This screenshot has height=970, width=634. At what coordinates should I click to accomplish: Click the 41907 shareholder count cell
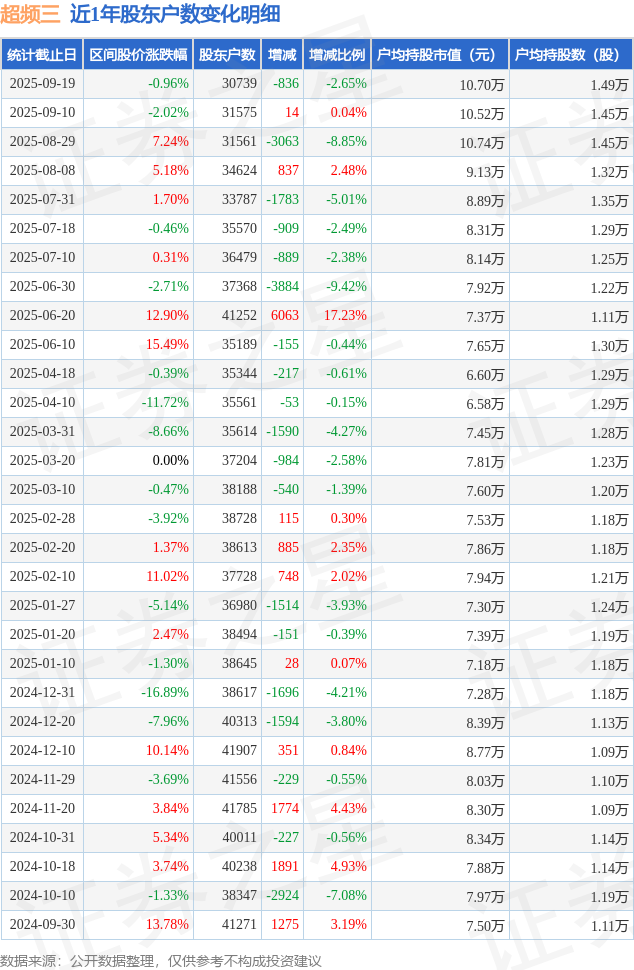[239, 751]
